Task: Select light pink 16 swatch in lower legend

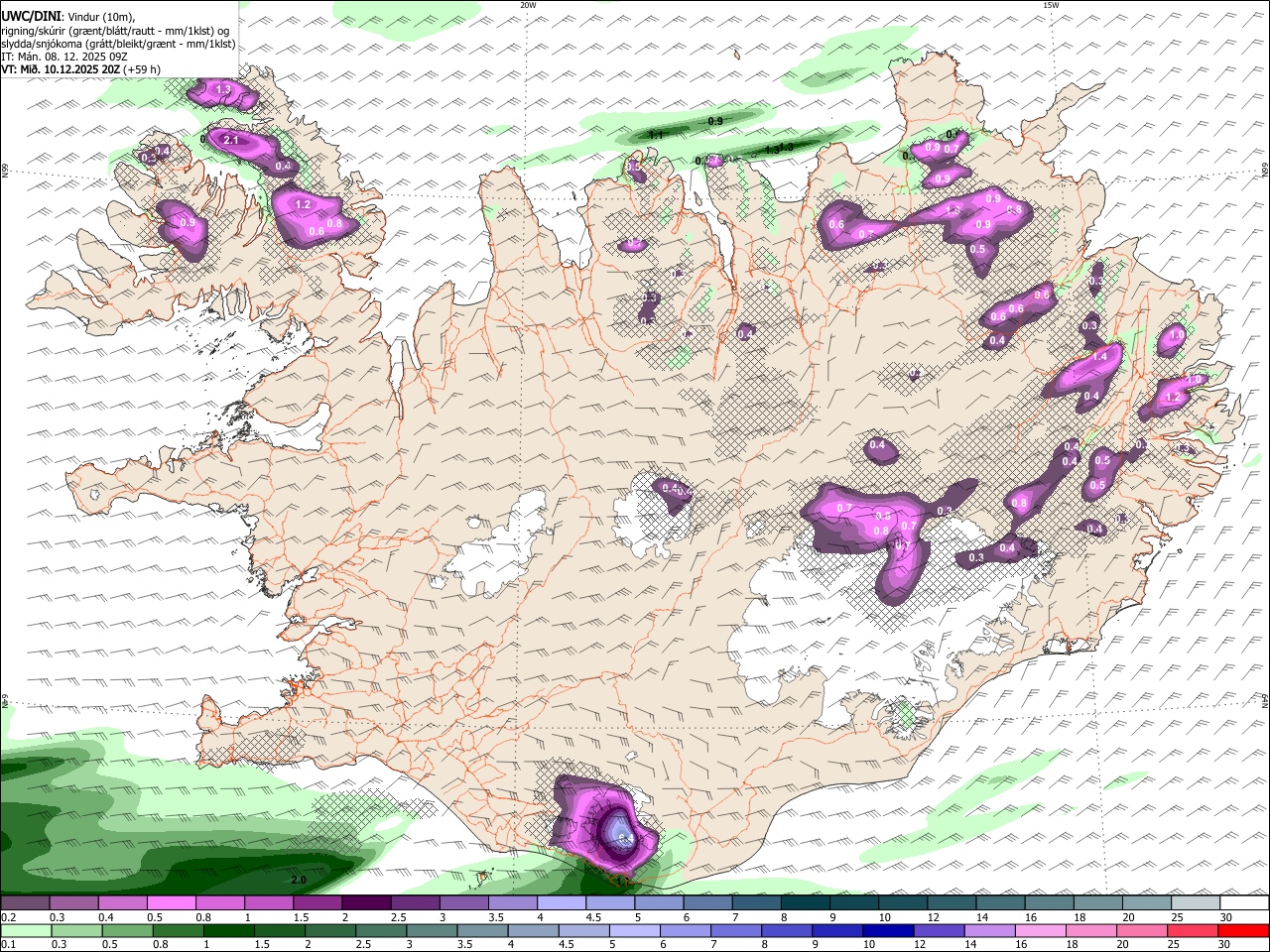Action: (1041, 931)
